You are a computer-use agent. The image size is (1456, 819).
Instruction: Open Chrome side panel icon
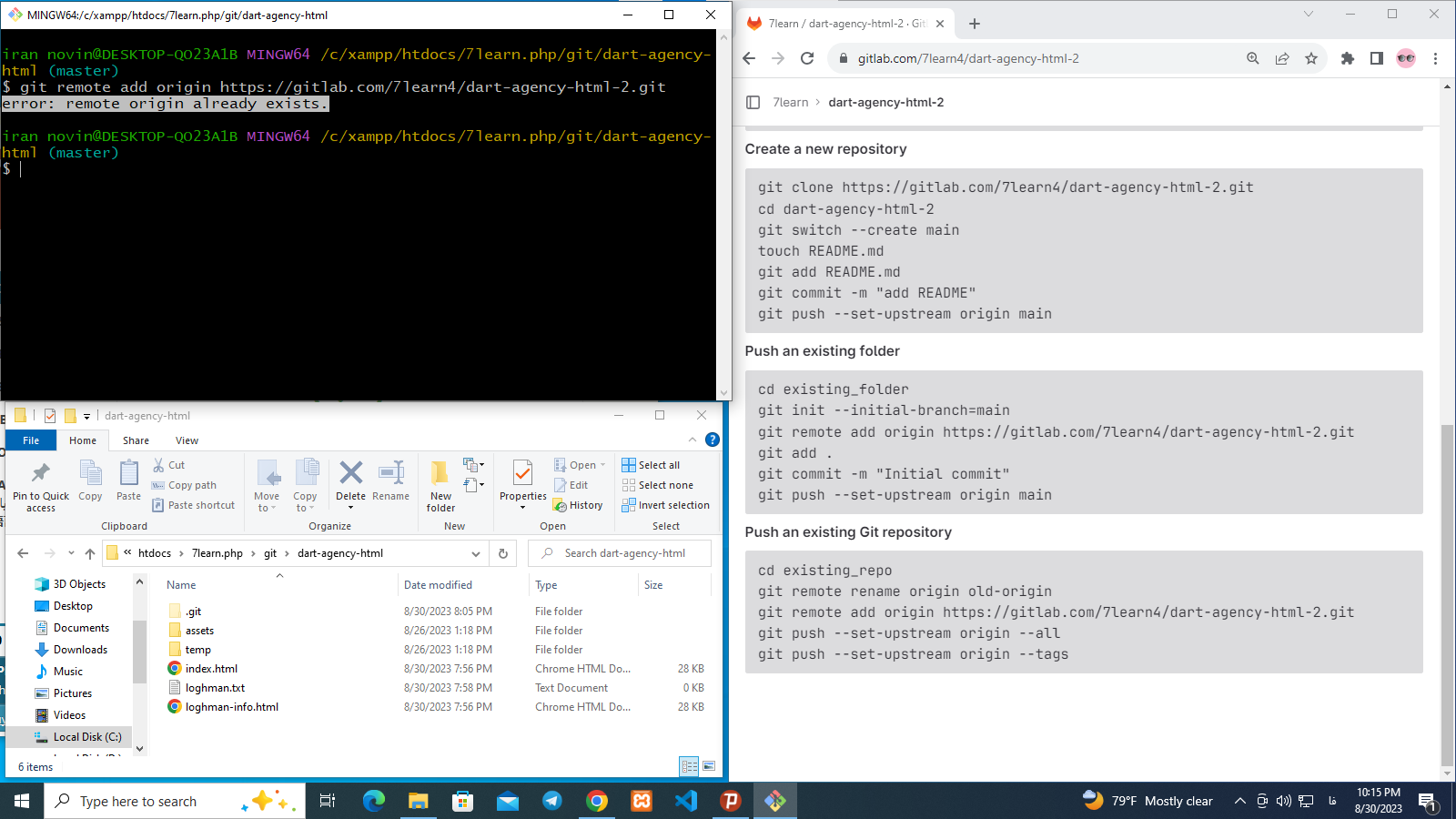pos(1377,58)
